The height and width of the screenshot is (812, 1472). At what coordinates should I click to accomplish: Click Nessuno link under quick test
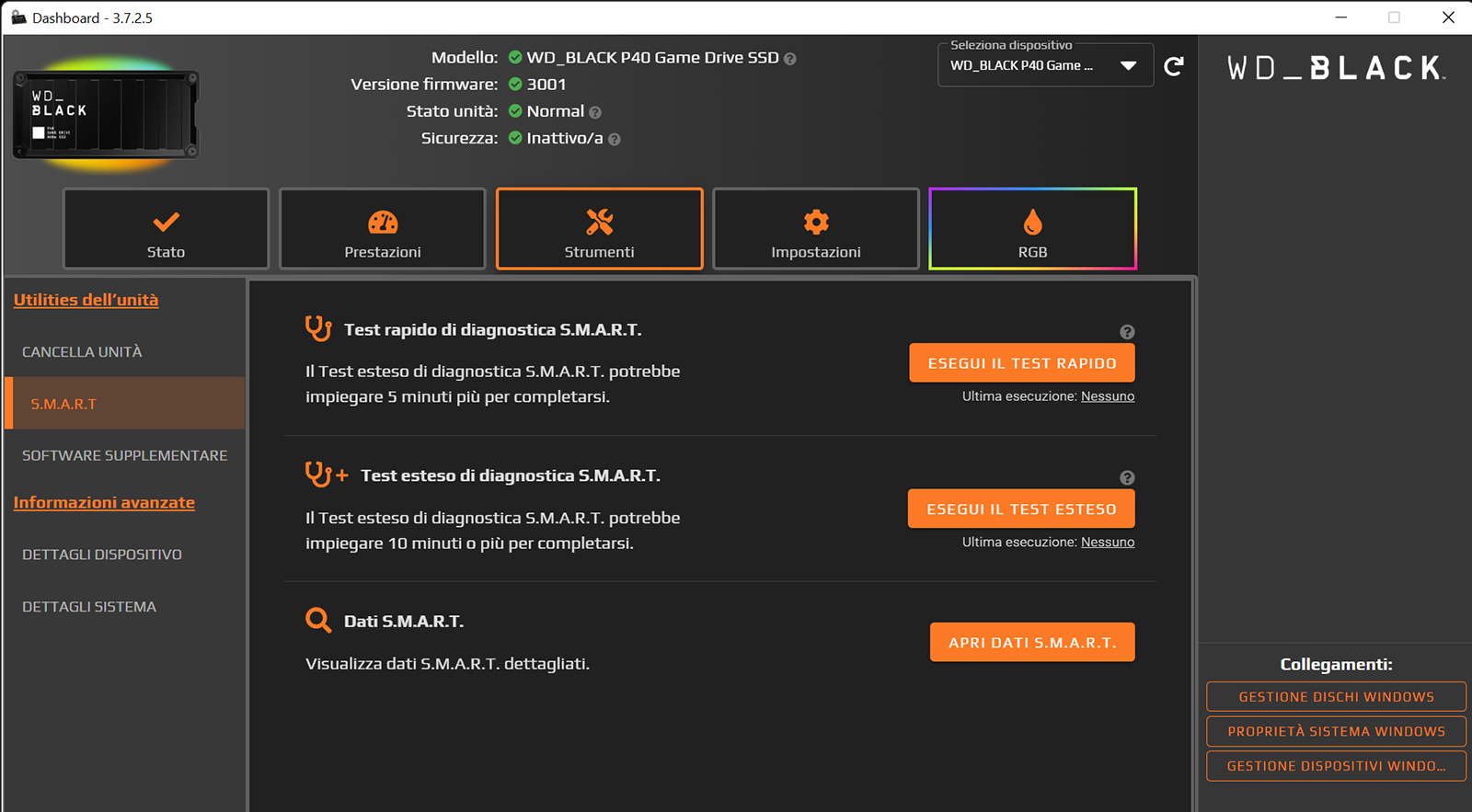click(x=1108, y=396)
